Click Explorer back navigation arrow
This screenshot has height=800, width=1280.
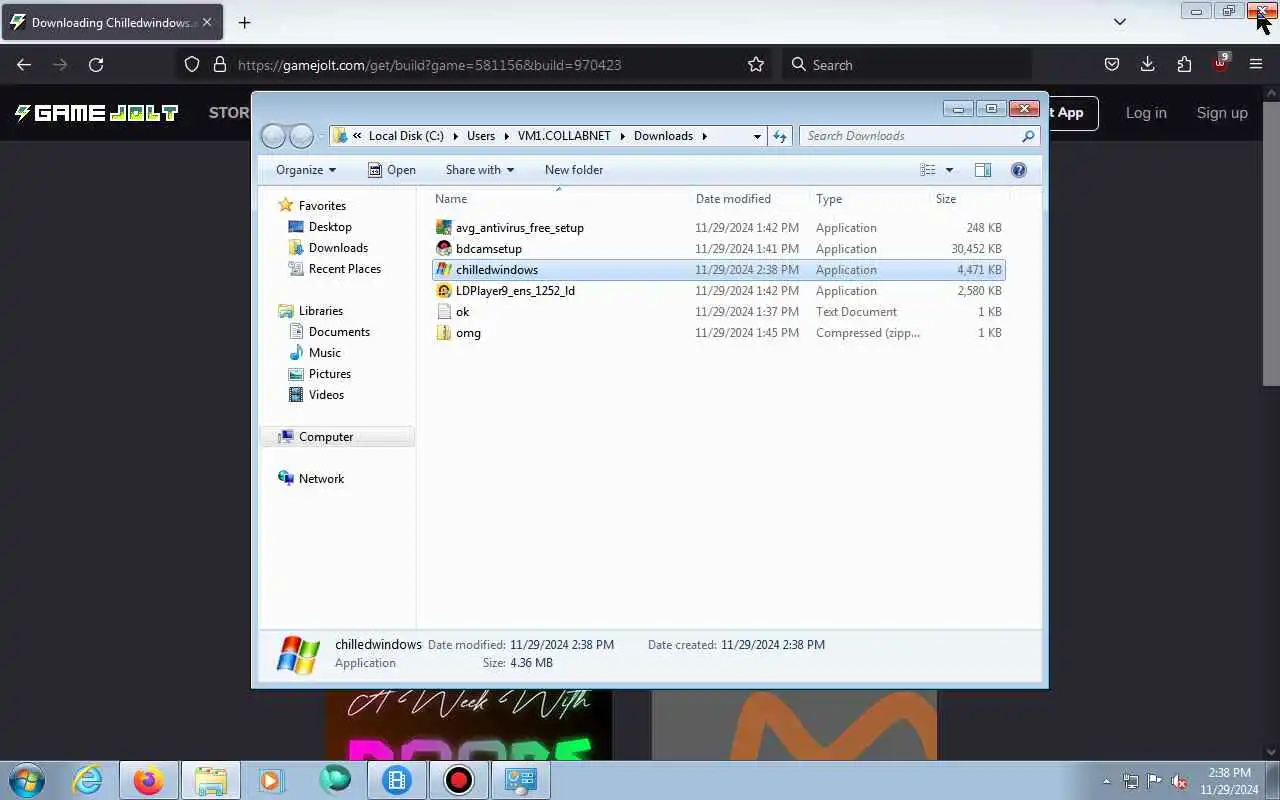[x=273, y=136]
